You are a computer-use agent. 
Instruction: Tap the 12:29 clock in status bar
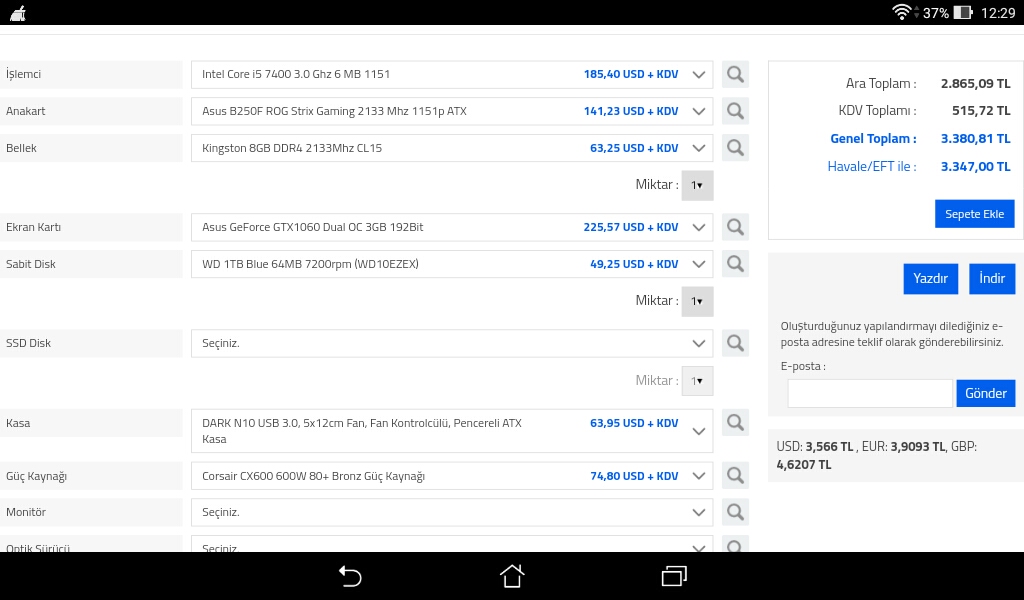coord(998,12)
